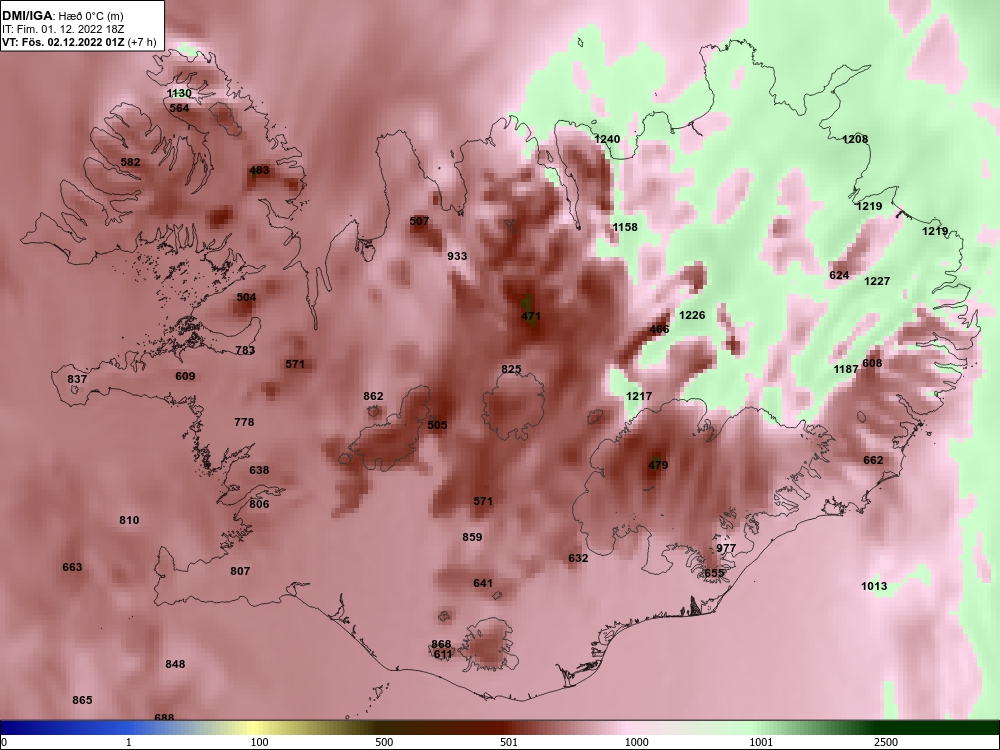Click the 778 value
This screenshot has height=750, width=1000.
(x=244, y=422)
